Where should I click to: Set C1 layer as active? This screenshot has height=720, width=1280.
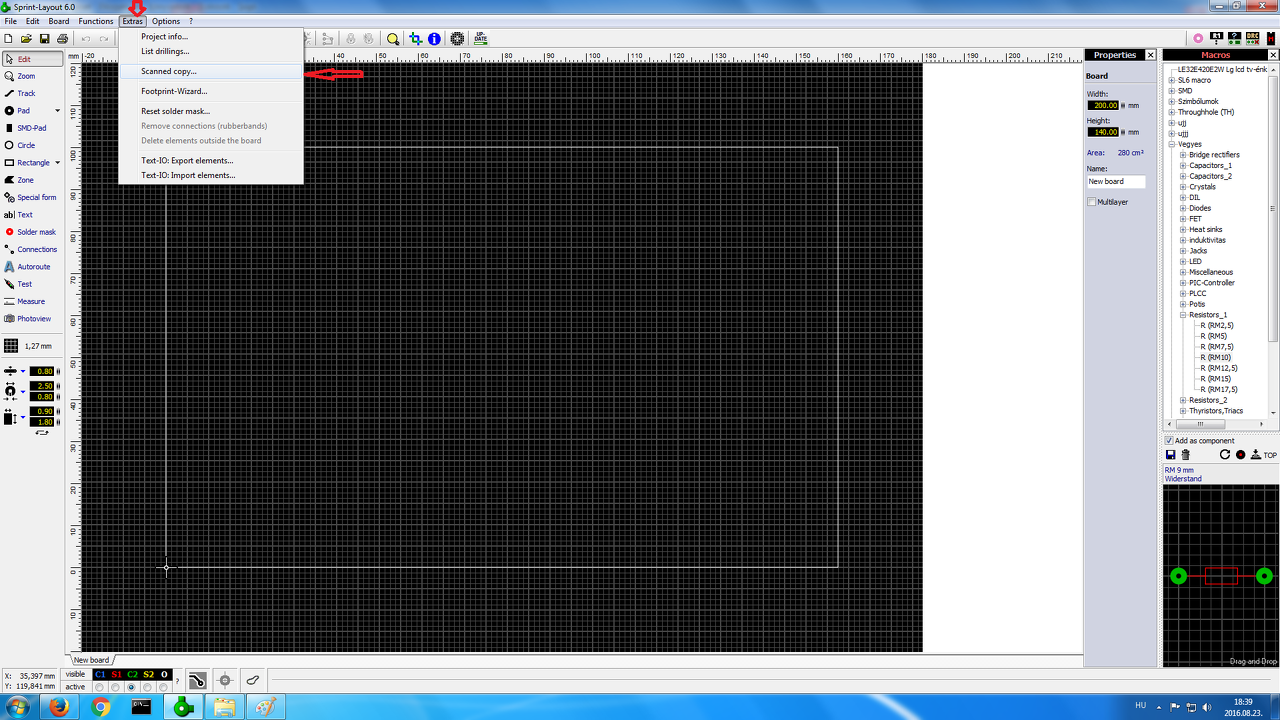click(x=100, y=687)
